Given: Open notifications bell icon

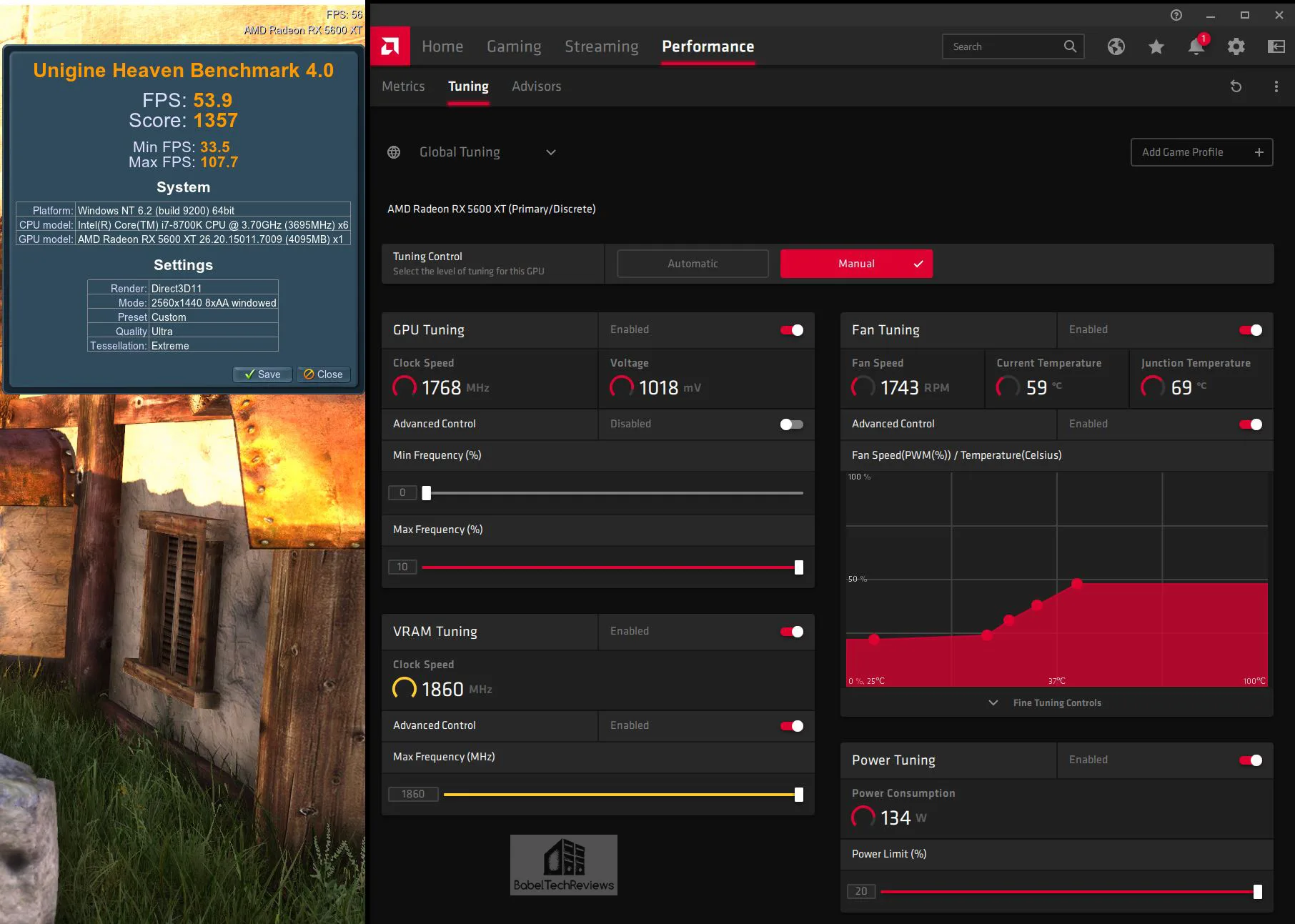Looking at the screenshot, I should [1196, 46].
